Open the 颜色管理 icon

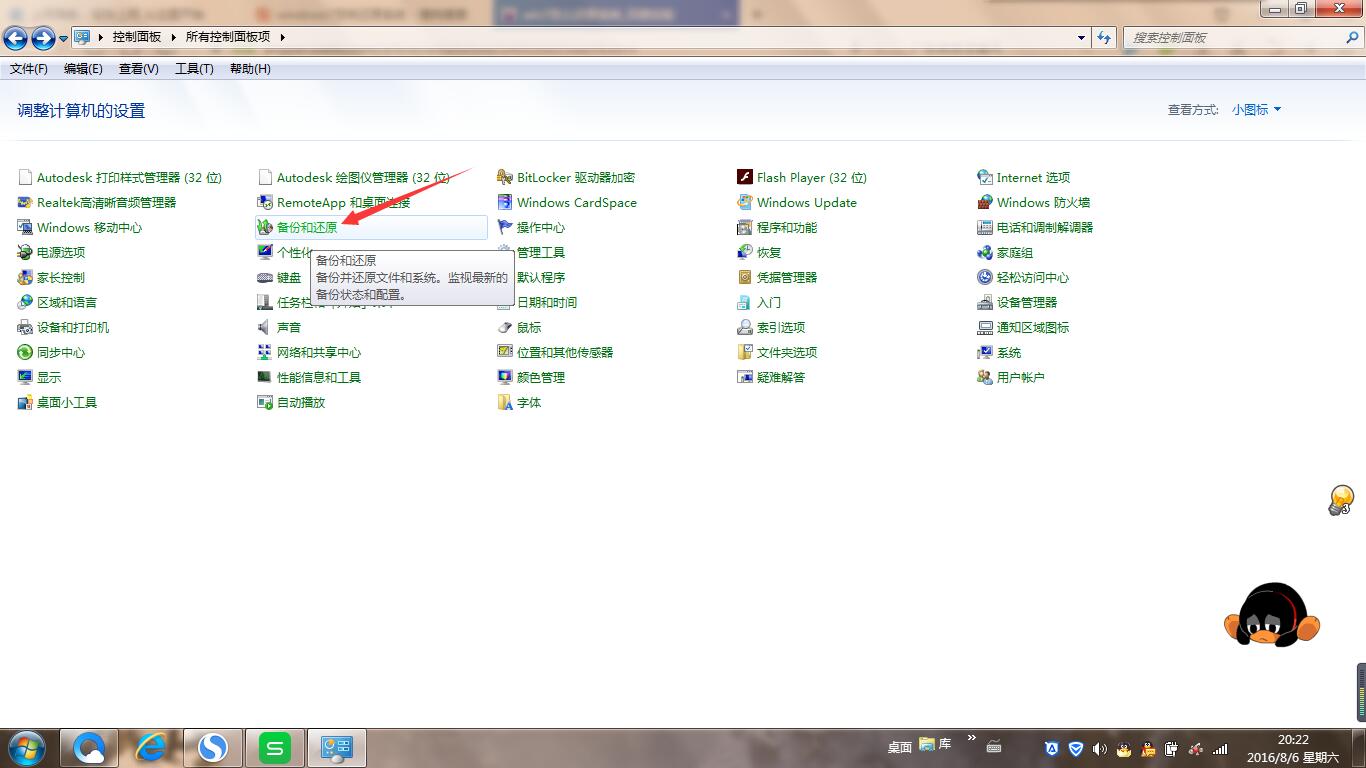point(505,377)
